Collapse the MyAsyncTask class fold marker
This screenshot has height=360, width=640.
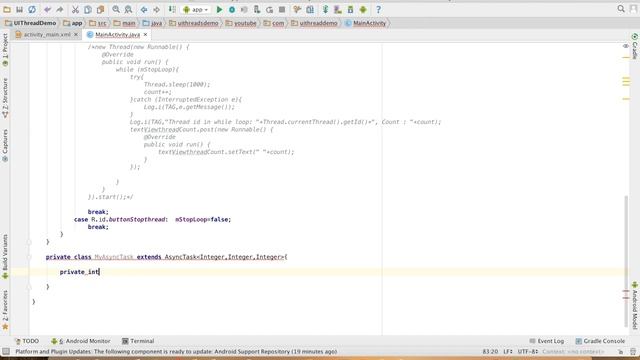pos(29,257)
